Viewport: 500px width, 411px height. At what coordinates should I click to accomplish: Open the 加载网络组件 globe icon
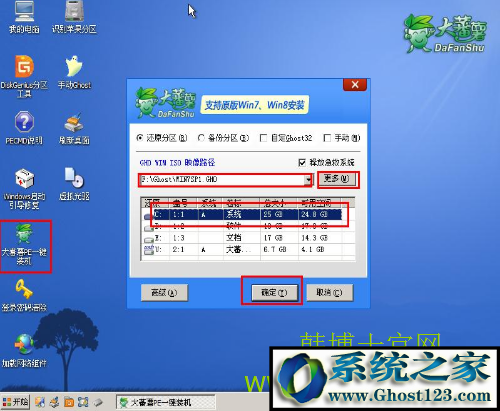tap(24, 351)
